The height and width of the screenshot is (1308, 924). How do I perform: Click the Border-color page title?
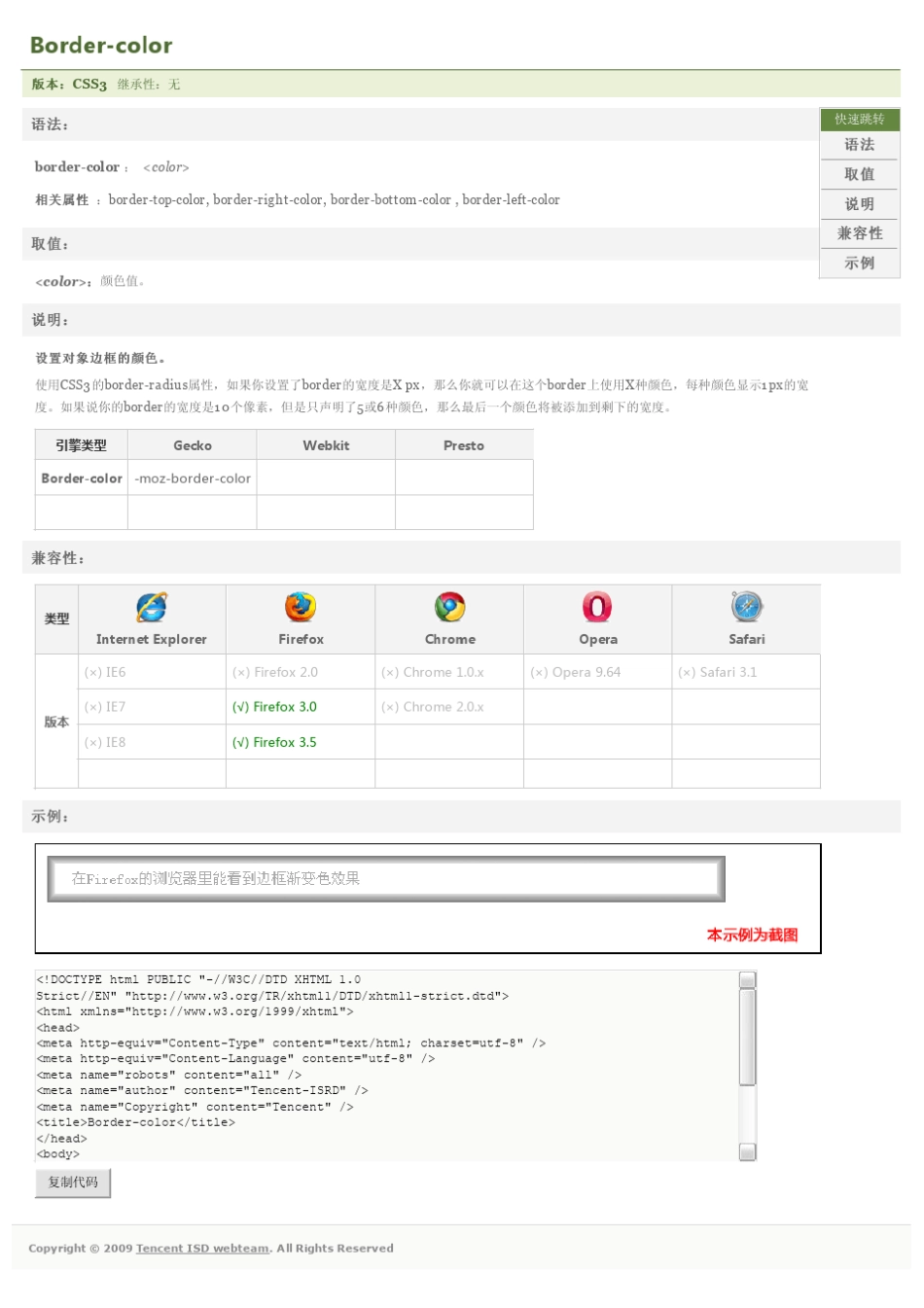pos(101,45)
